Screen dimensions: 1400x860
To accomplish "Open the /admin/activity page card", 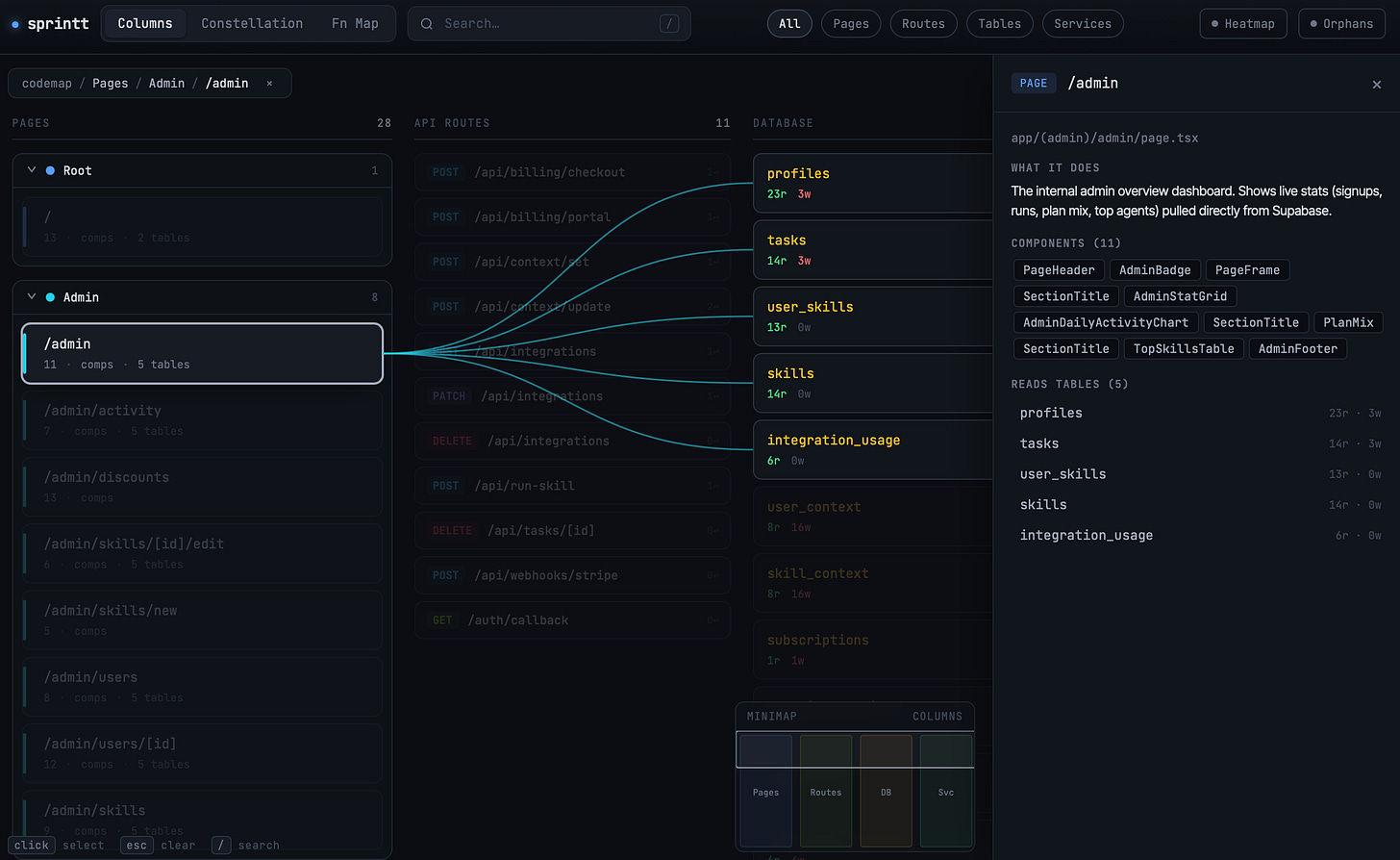I will tap(202, 420).
